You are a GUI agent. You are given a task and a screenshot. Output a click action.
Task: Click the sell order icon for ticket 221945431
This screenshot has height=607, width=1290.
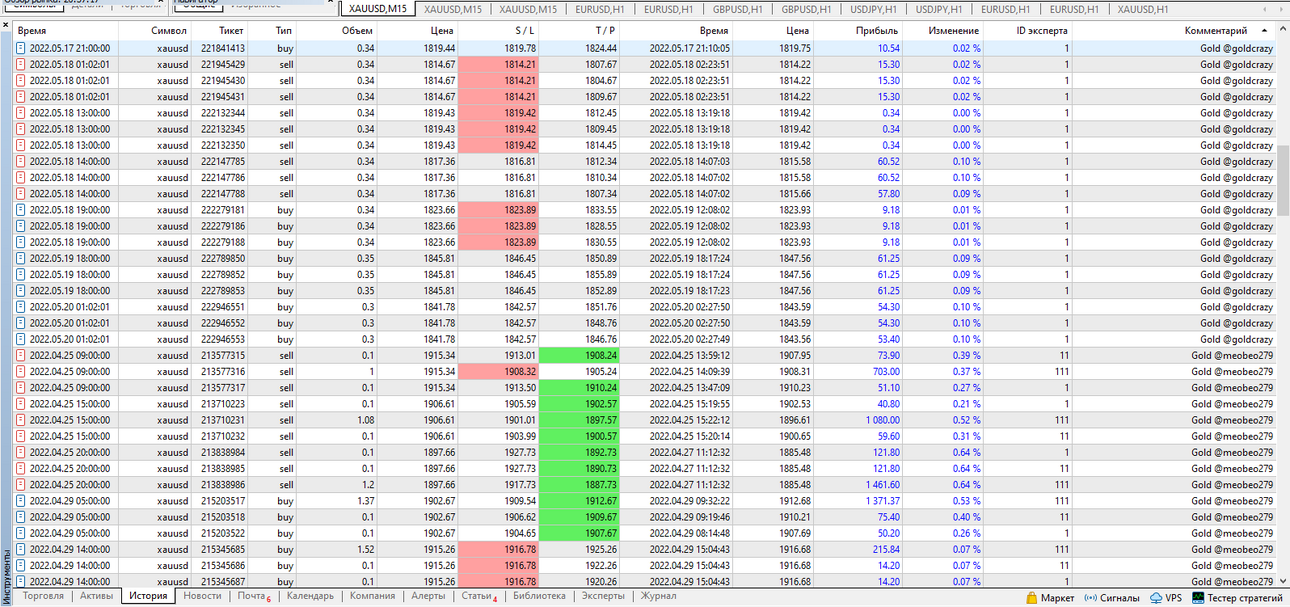coord(21,97)
